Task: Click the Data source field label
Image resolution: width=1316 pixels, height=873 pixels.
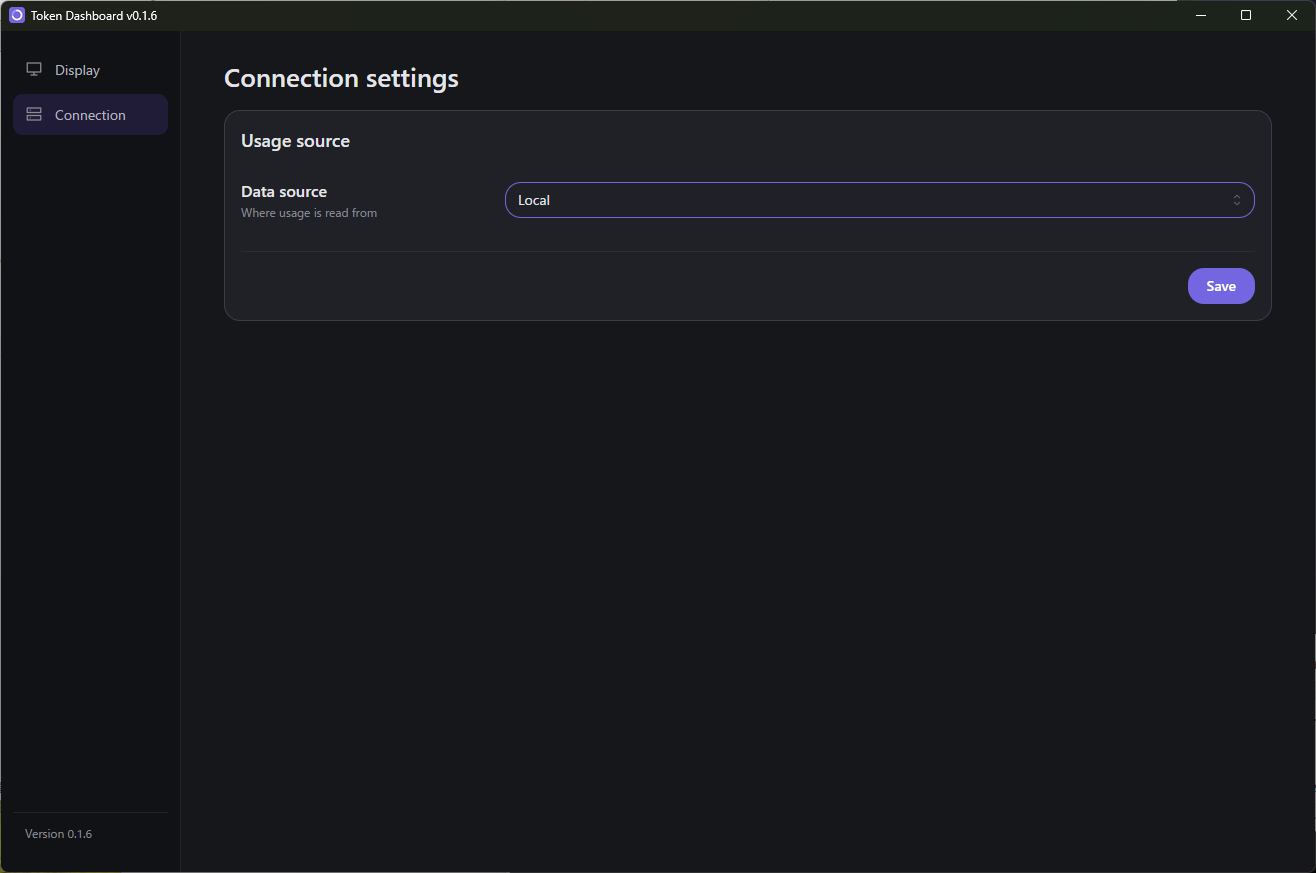Action: [284, 192]
